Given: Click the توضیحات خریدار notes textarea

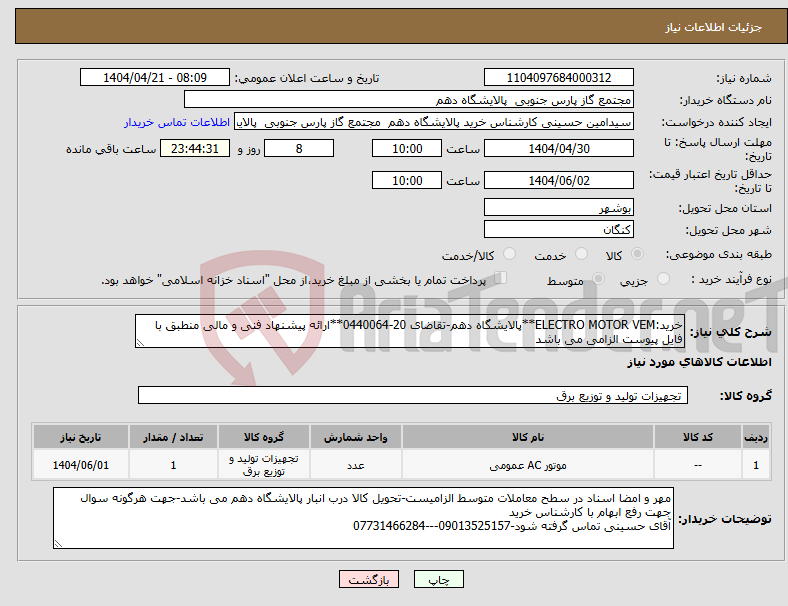Looking at the screenshot, I should 363,518.
